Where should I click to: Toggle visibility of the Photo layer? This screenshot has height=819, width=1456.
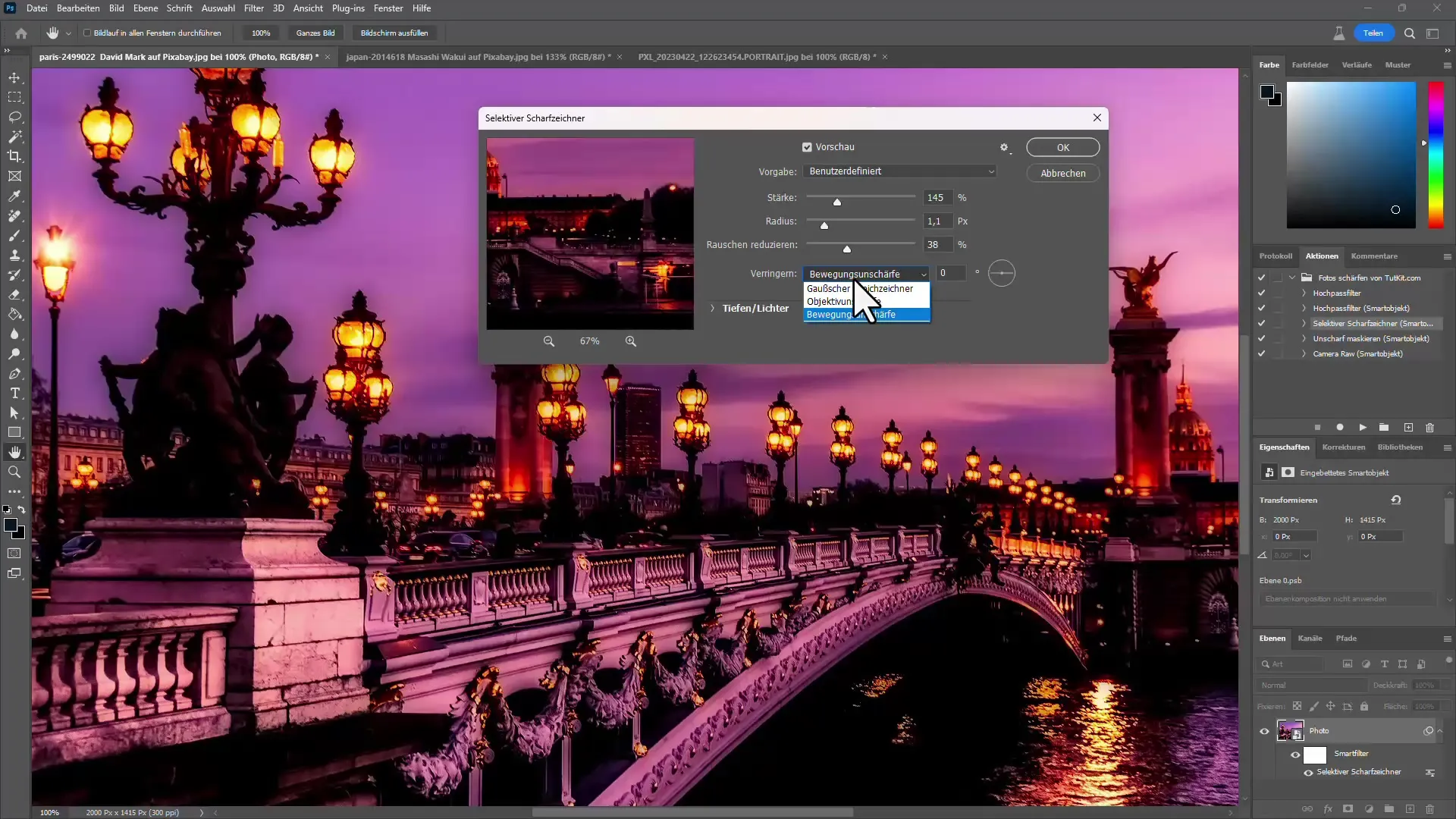tap(1264, 731)
